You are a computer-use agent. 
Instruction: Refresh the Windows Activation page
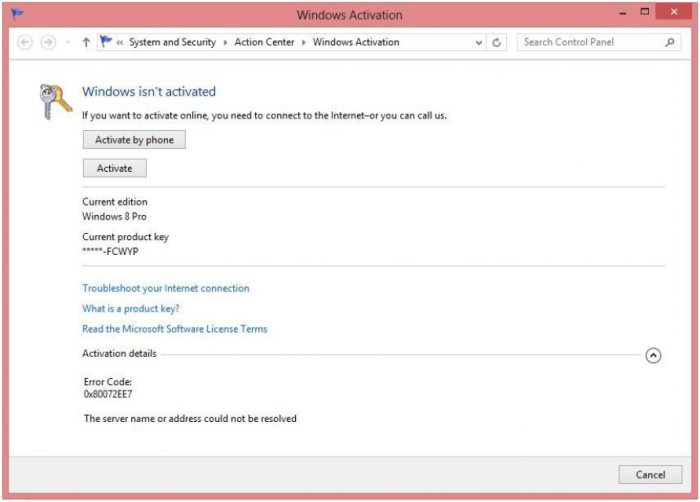(497, 43)
